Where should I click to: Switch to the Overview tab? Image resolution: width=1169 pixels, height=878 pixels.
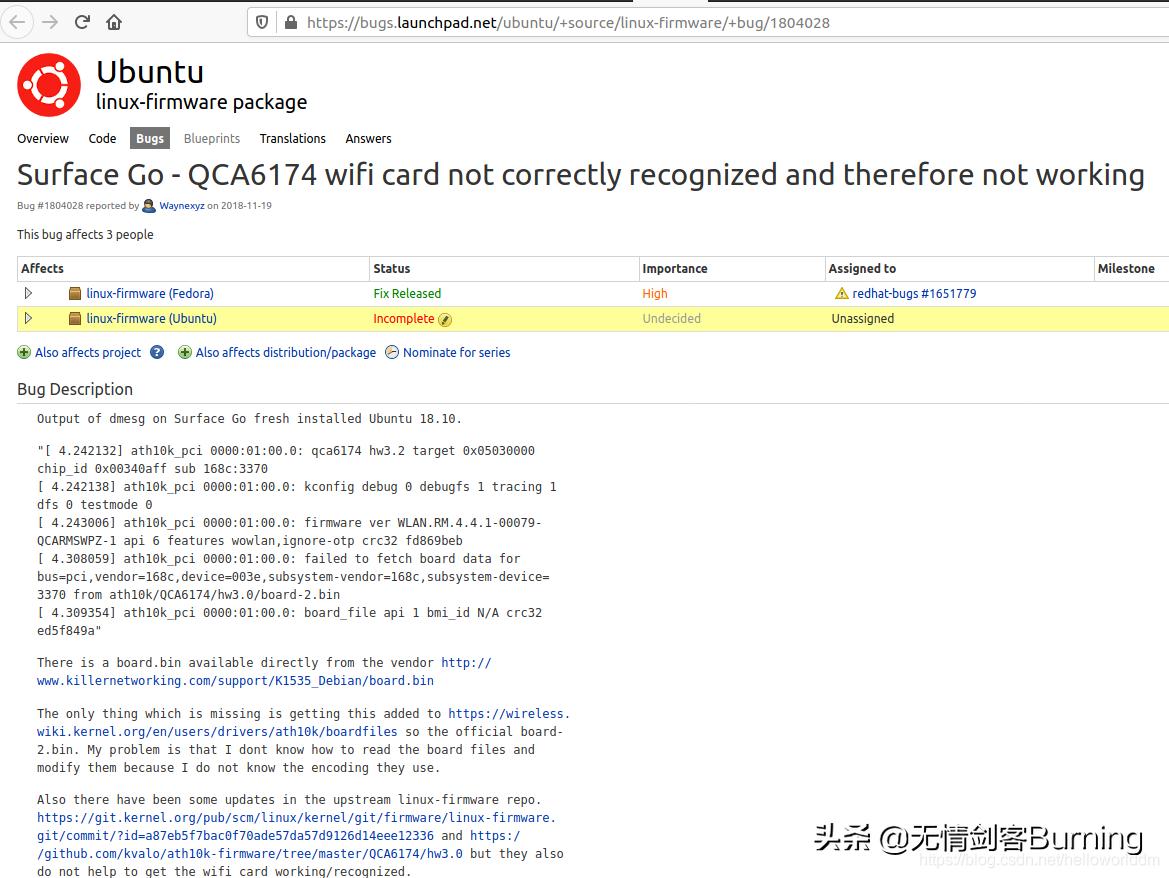pos(43,138)
